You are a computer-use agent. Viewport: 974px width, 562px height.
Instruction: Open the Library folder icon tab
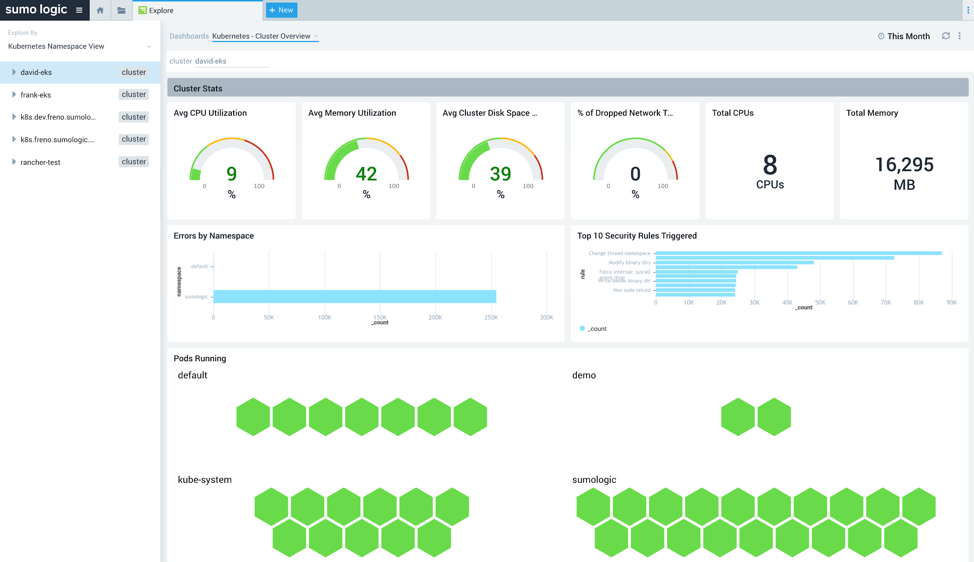121,10
